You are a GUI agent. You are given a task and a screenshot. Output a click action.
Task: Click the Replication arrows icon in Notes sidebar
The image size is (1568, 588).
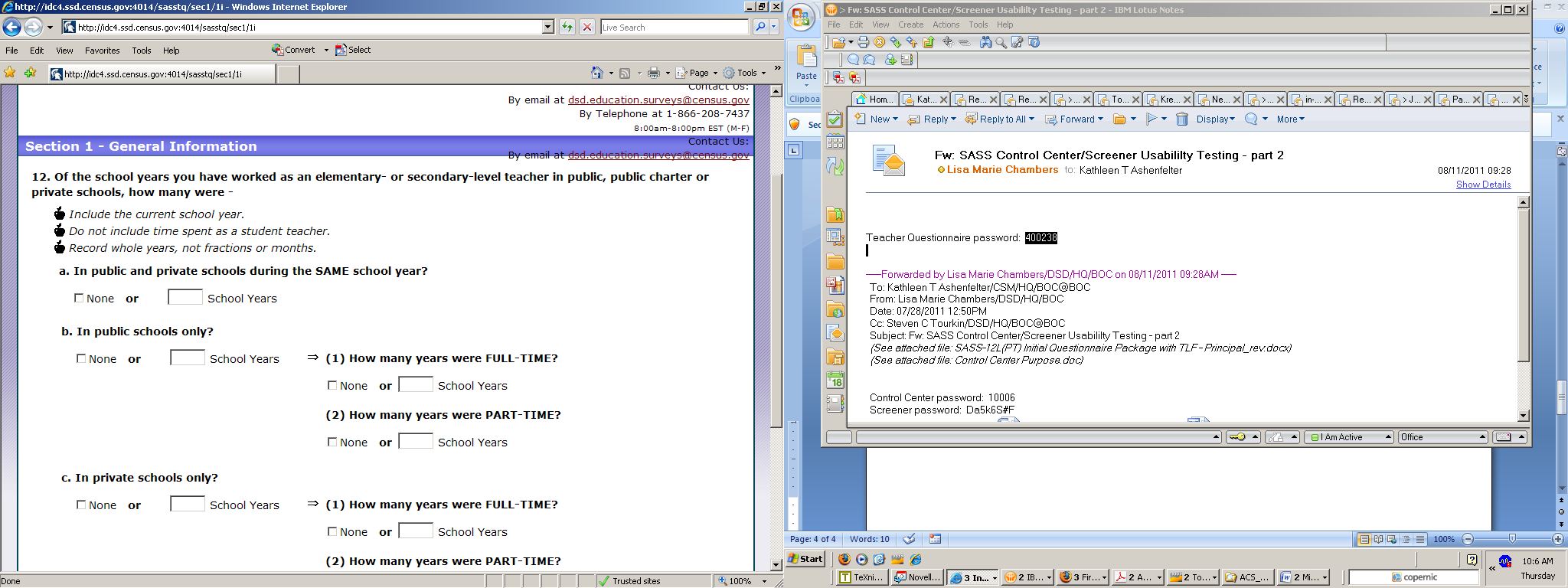tap(835, 165)
